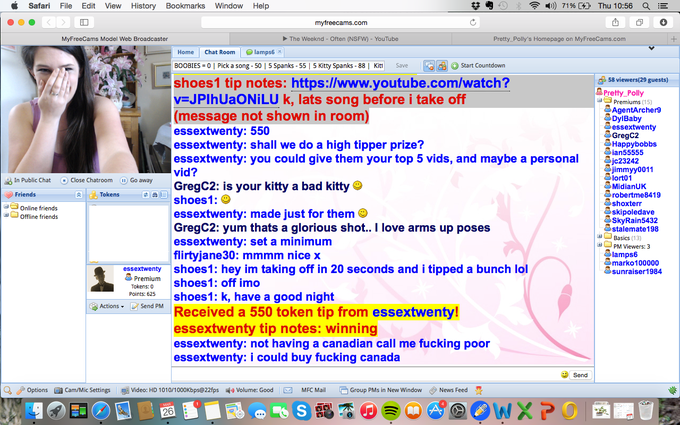This screenshot has width=680, height=425.
Task: Click the Close Chatroom radio button
Action: click(64, 180)
